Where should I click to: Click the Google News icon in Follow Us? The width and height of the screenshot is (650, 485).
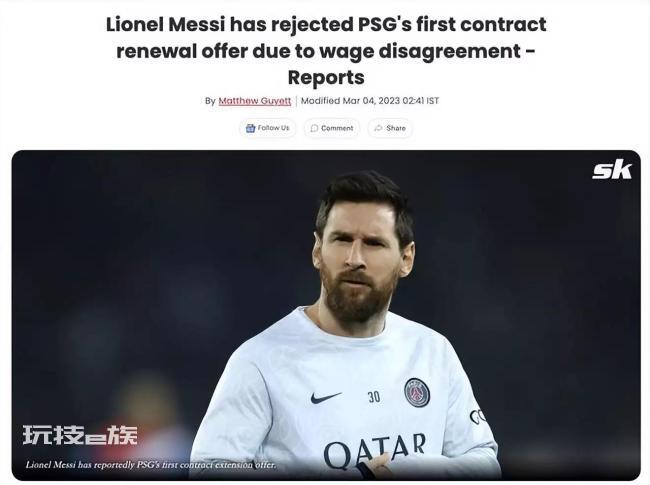[x=250, y=128]
